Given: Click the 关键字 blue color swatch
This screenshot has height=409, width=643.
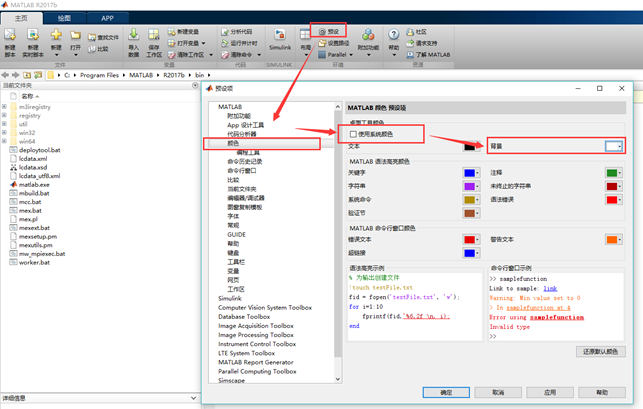Looking at the screenshot, I should click(x=471, y=173).
